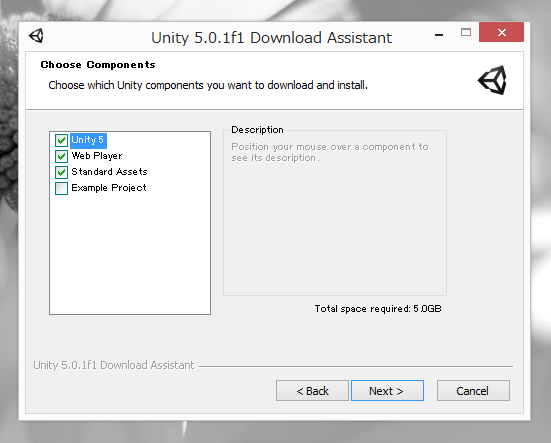Proceed with the Next > button
The image size is (551, 443).
point(387,391)
